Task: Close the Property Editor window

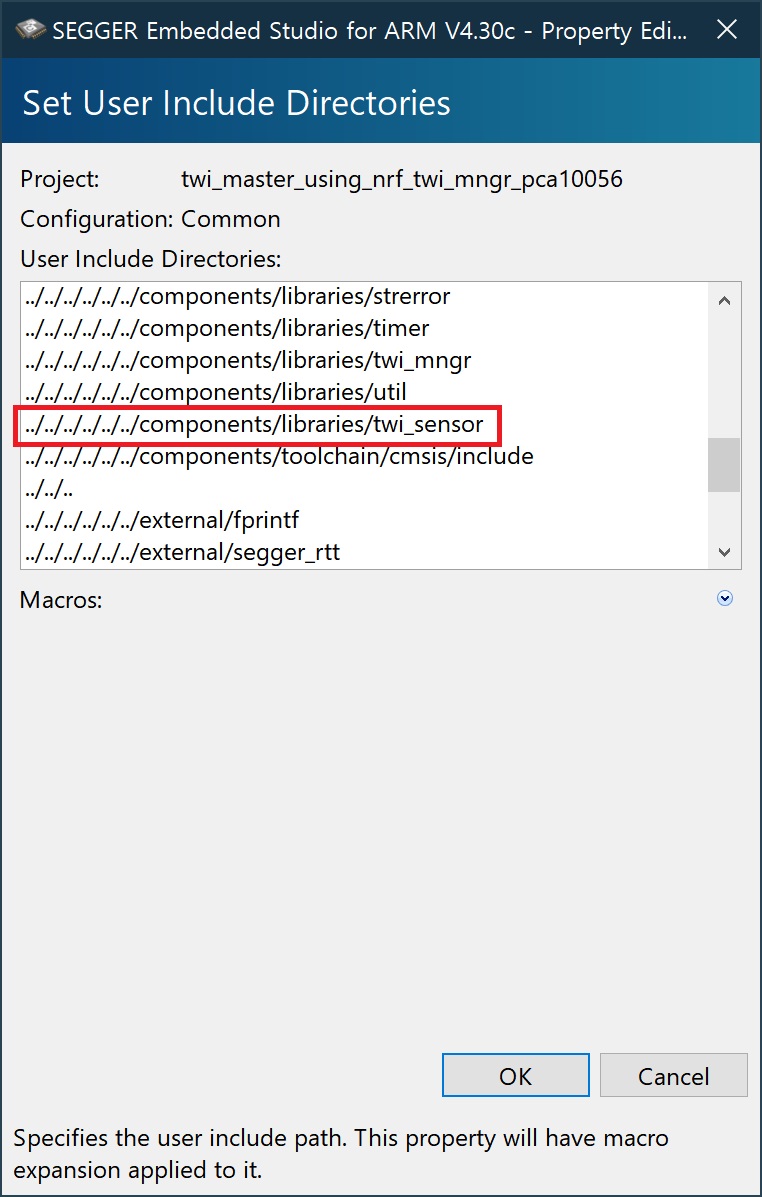Action: [727, 30]
